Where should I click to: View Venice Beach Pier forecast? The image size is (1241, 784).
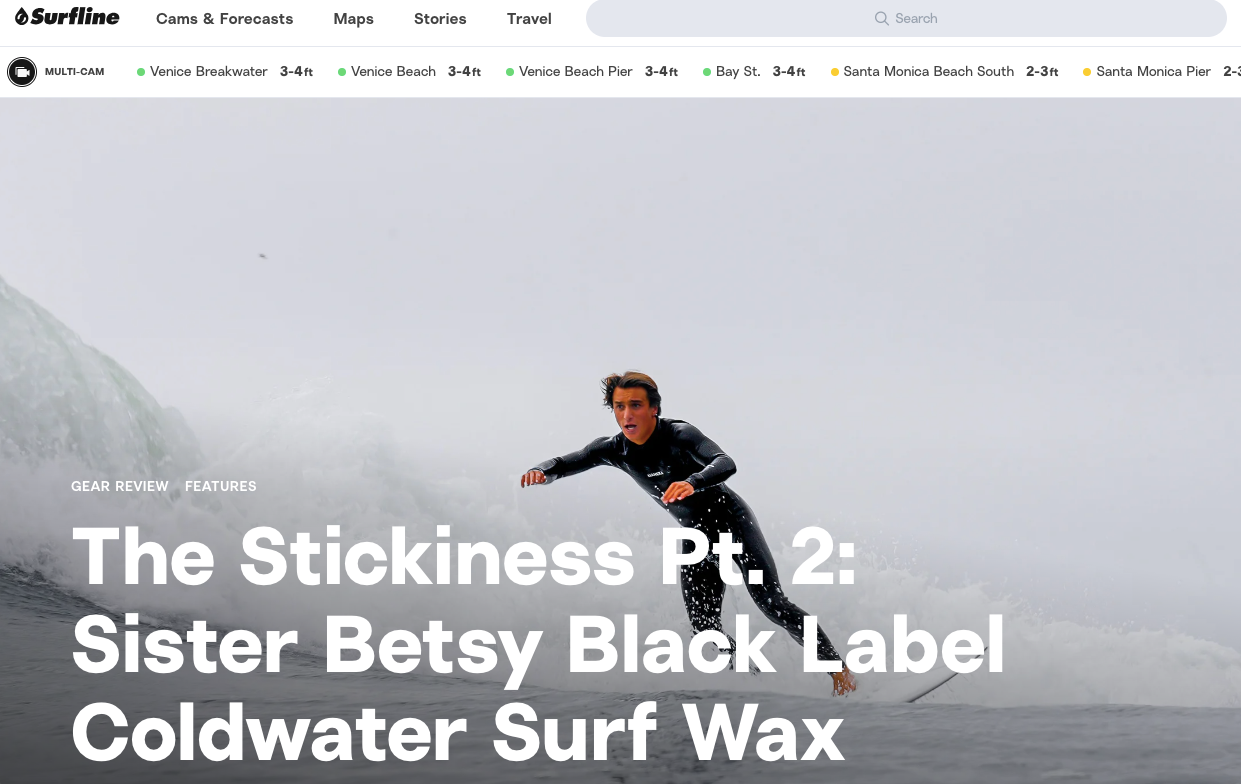[592, 72]
